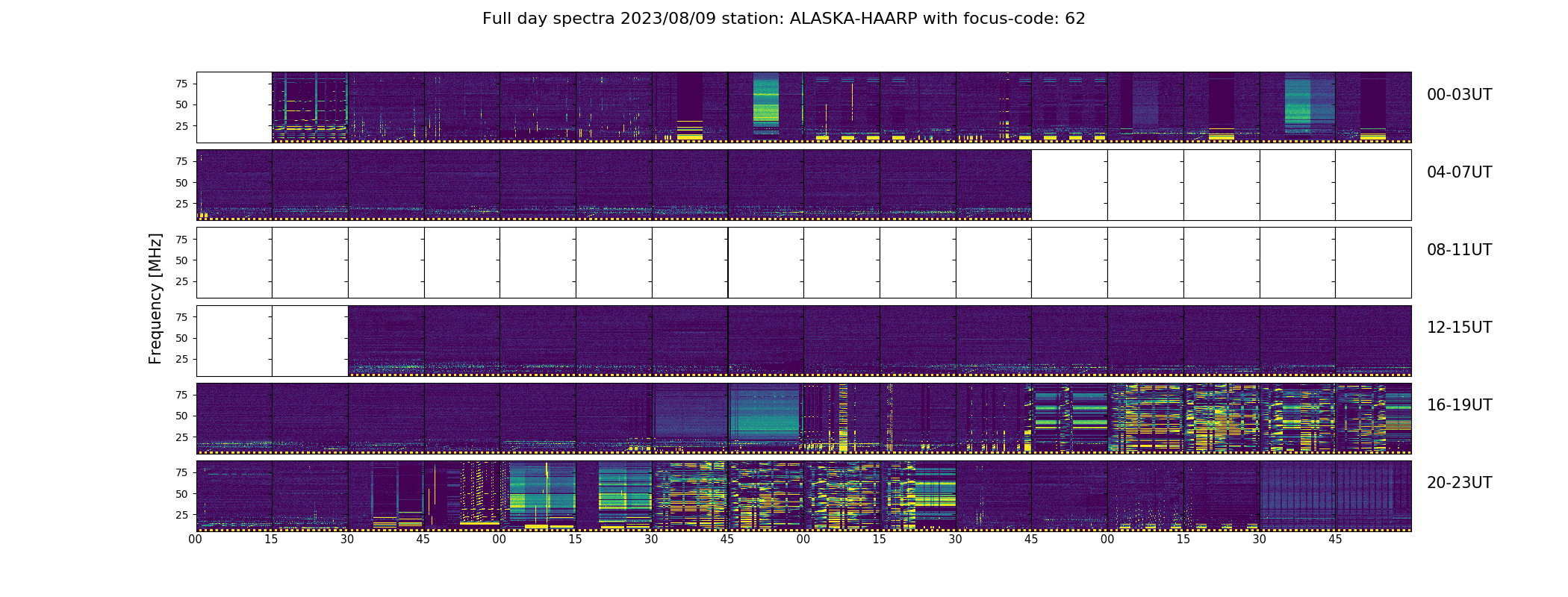Click the 50 MHz tick of the 20-23UT row
Screen dimensions: 1568x597
click(x=181, y=494)
